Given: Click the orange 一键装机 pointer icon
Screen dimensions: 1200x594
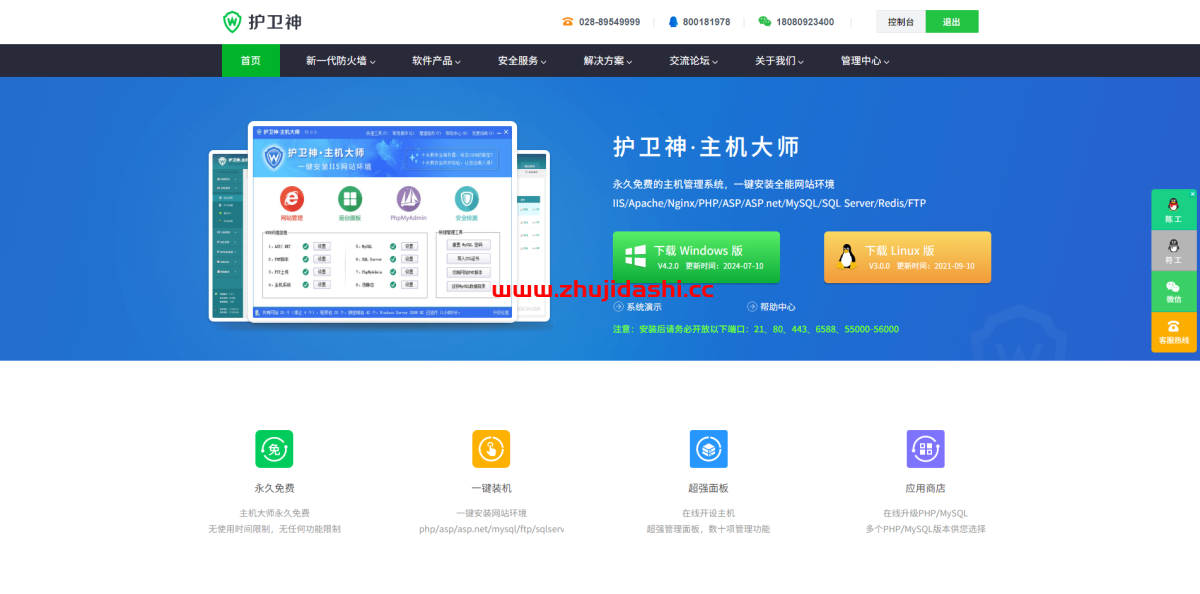Looking at the screenshot, I should point(491,449).
